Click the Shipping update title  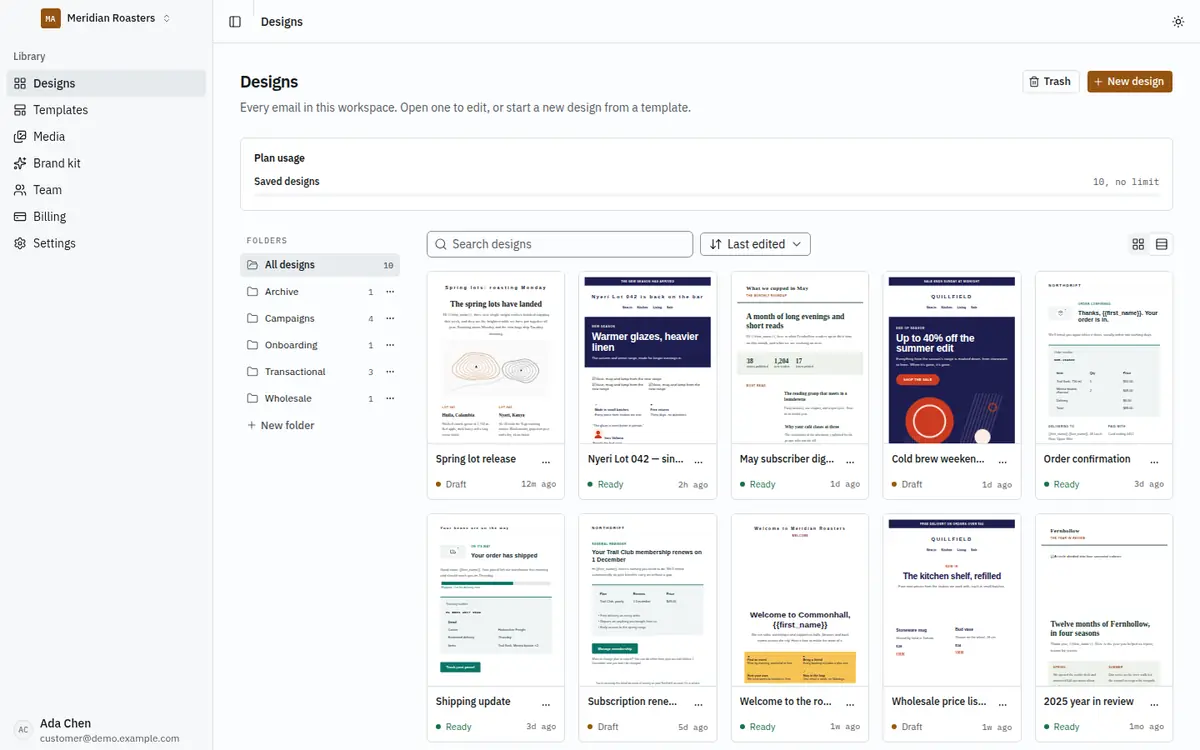(473, 701)
